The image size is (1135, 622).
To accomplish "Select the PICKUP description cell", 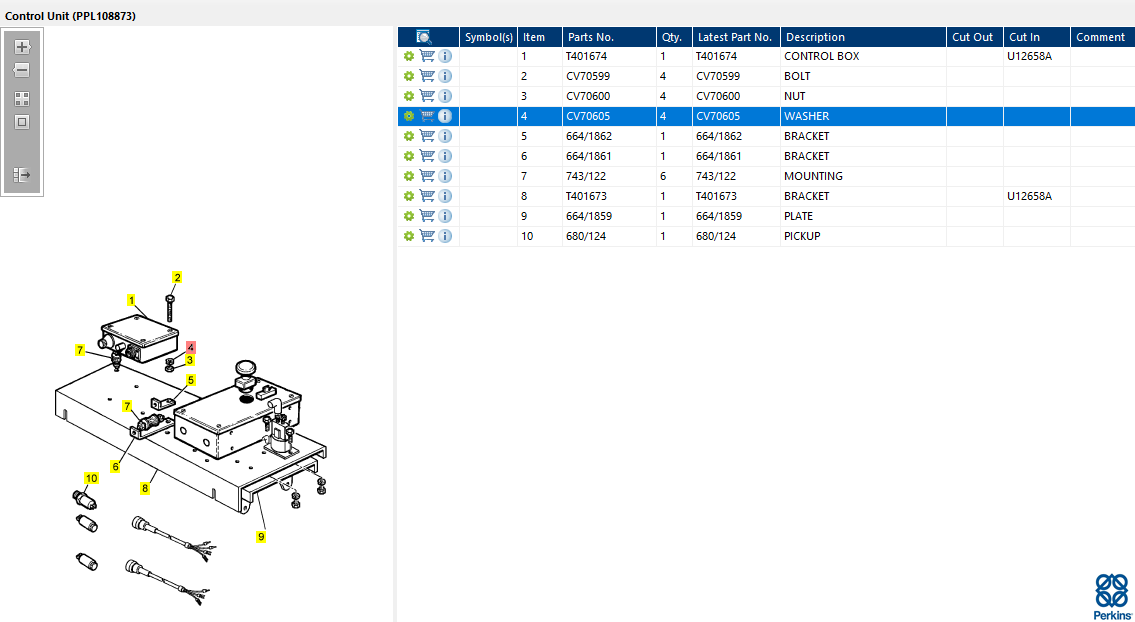I will 864,236.
